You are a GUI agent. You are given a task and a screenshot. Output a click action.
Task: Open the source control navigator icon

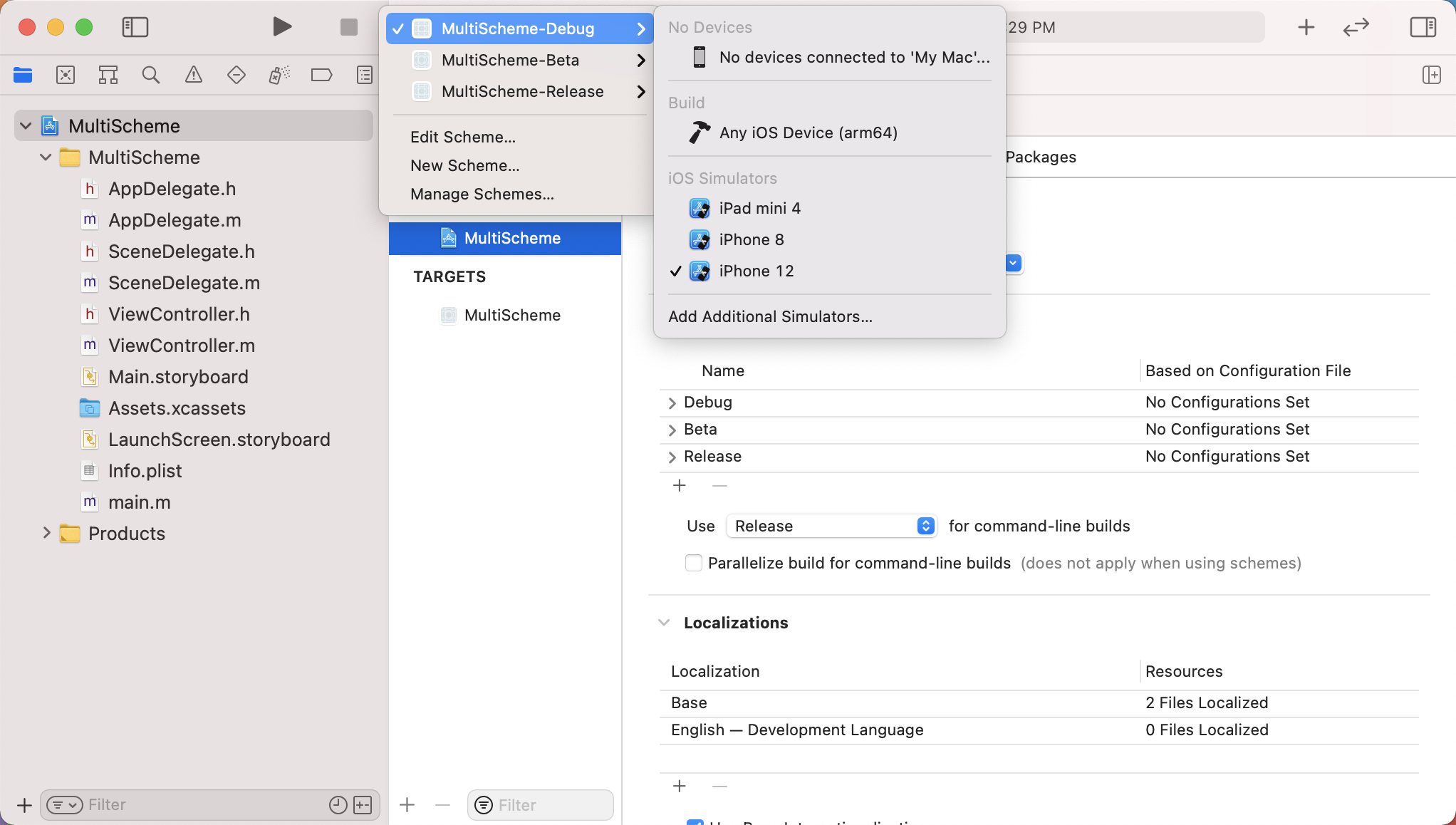pos(66,75)
